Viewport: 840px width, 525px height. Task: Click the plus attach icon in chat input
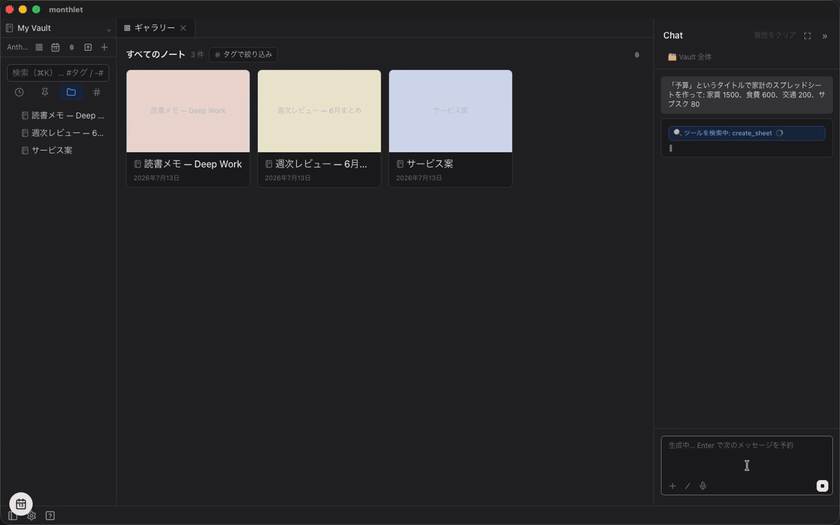point(672,486)
